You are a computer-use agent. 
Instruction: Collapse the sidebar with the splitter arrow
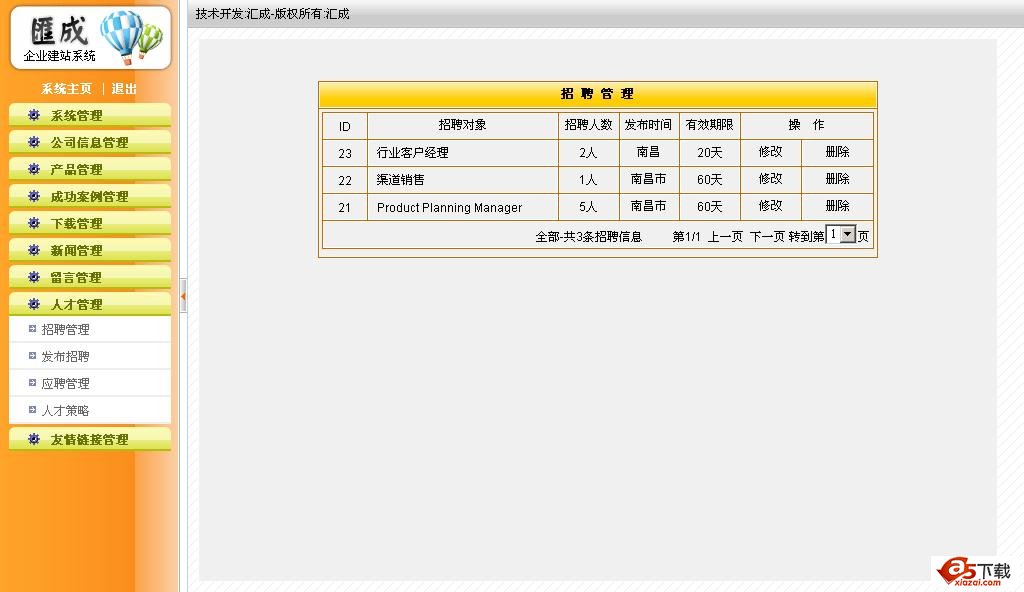point(183,296)
